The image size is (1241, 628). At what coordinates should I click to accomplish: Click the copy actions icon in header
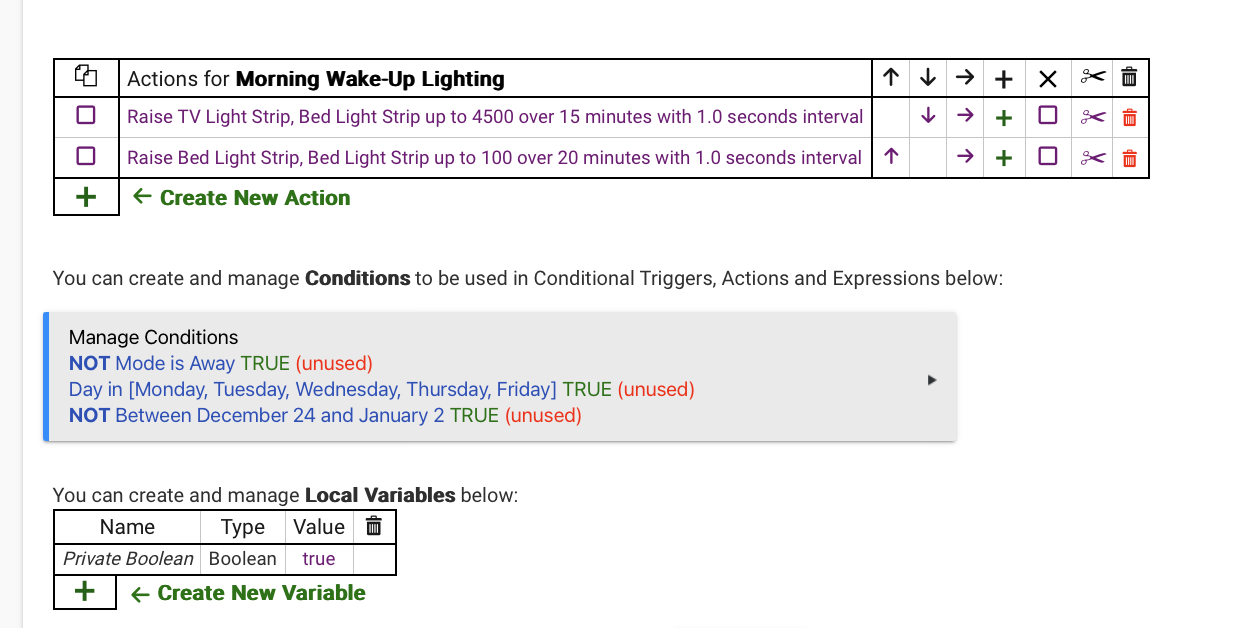86,77
